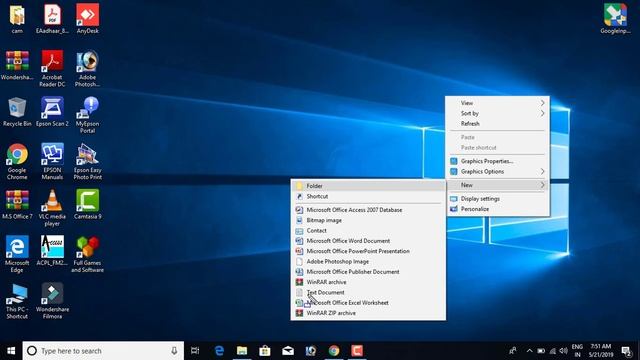
Task: Launch VLC media player shortcut
Action: [x=52, y=208]
